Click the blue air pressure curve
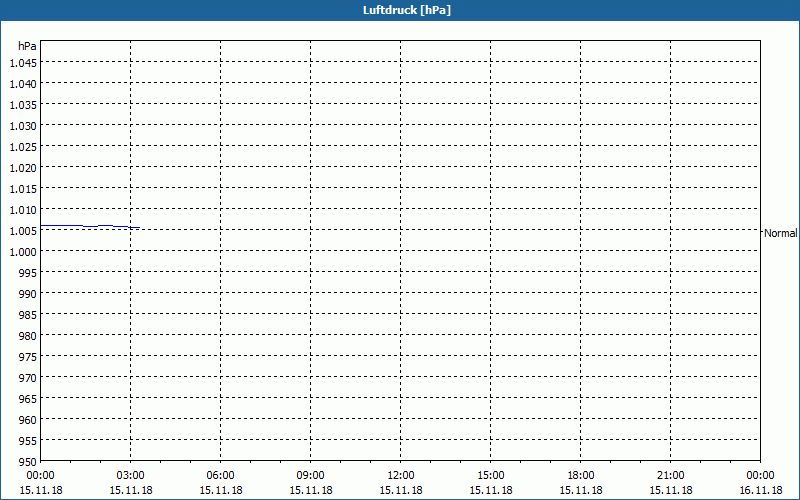The height and width of the screenshot is (500, 800). tap(90, 226)
